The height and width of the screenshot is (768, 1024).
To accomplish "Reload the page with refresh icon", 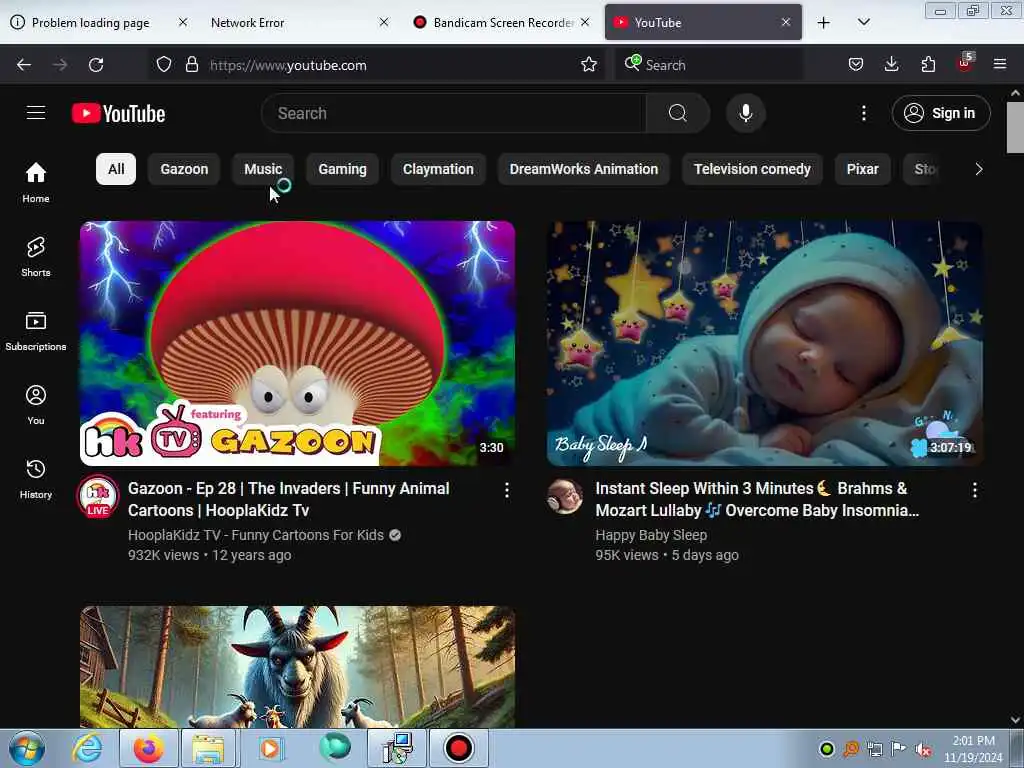I will [x=96, y=65].
